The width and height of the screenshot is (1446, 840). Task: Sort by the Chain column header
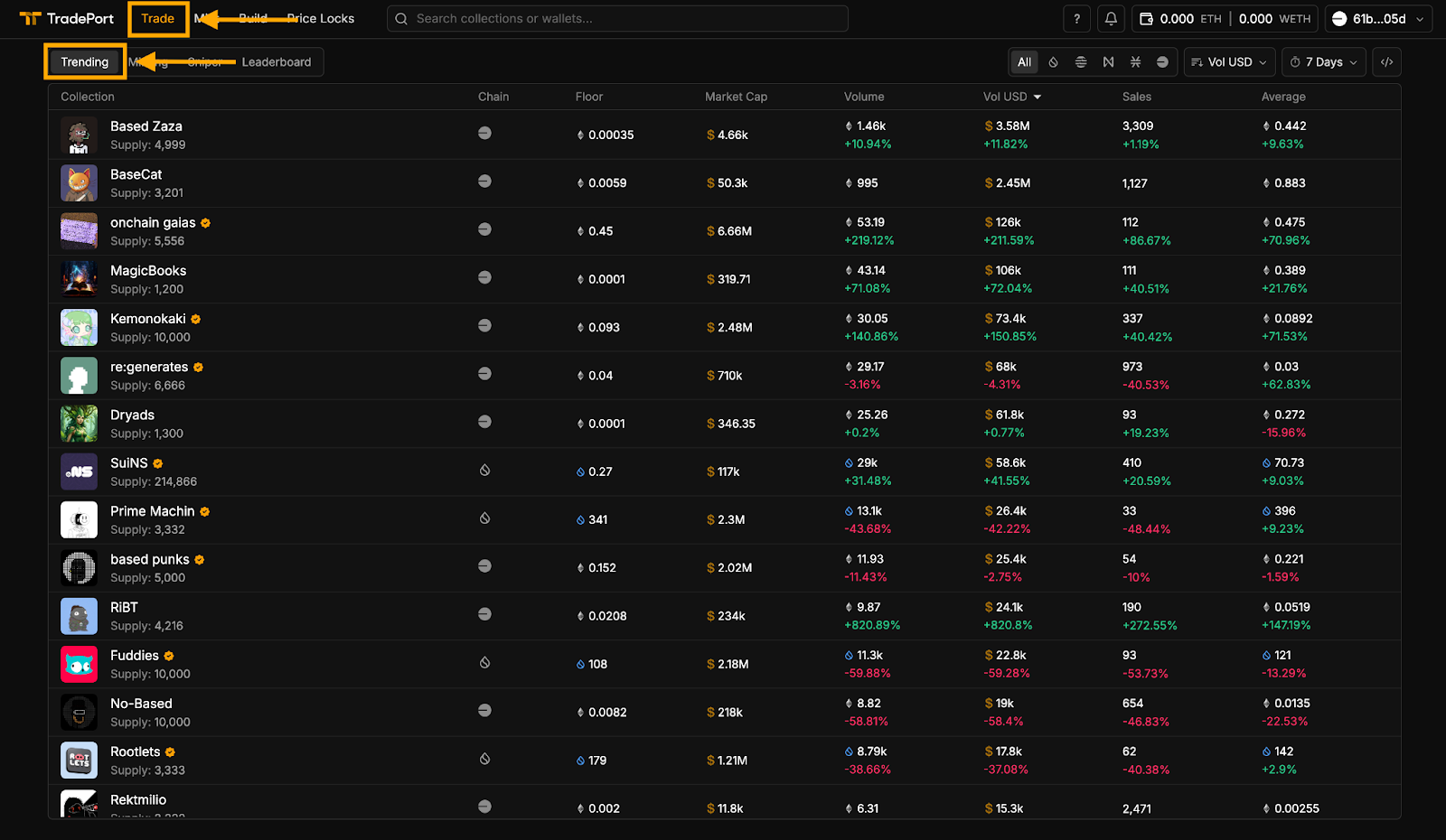pyautogui.click(x=493, y=97)
